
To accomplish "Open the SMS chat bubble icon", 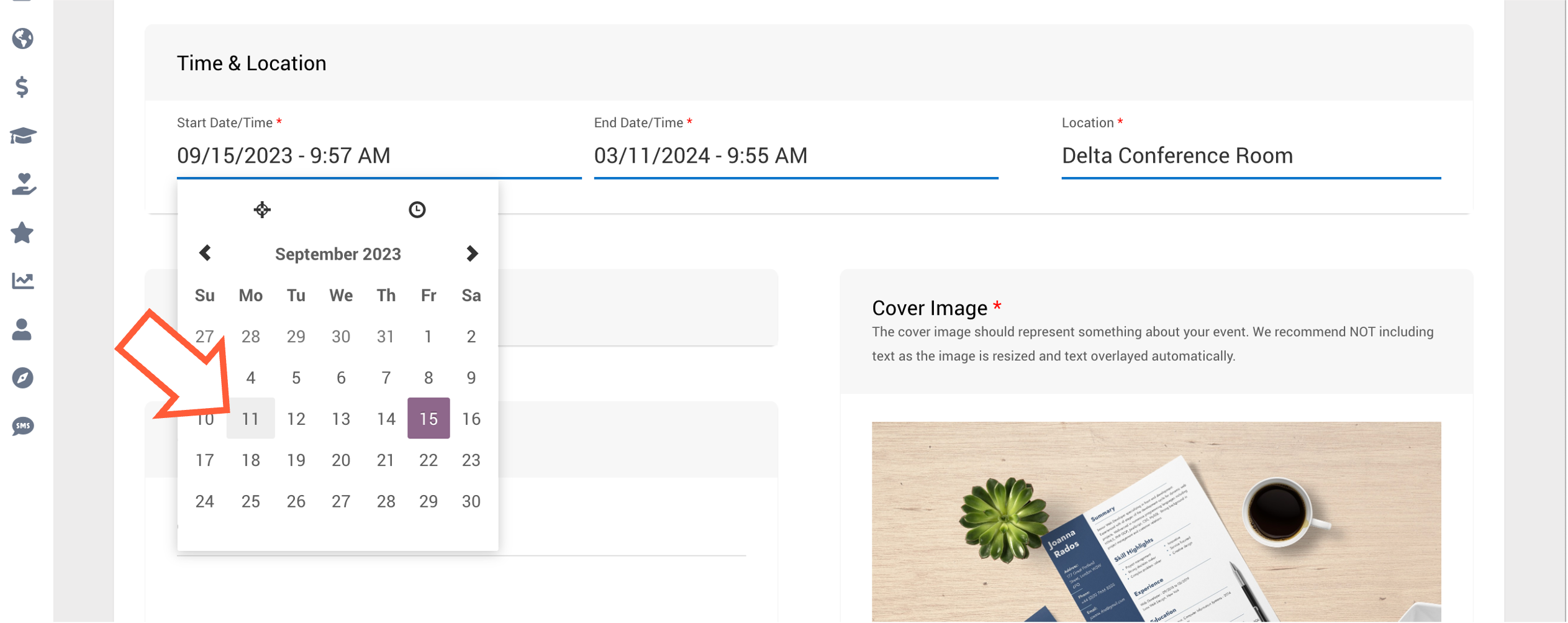I will (x=23, y=426).
